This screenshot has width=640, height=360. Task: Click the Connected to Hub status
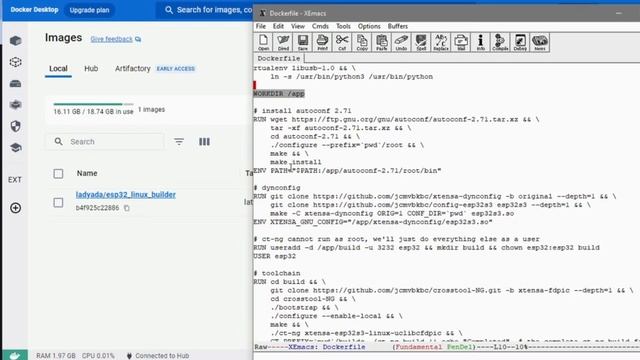(x=158, y=356)
